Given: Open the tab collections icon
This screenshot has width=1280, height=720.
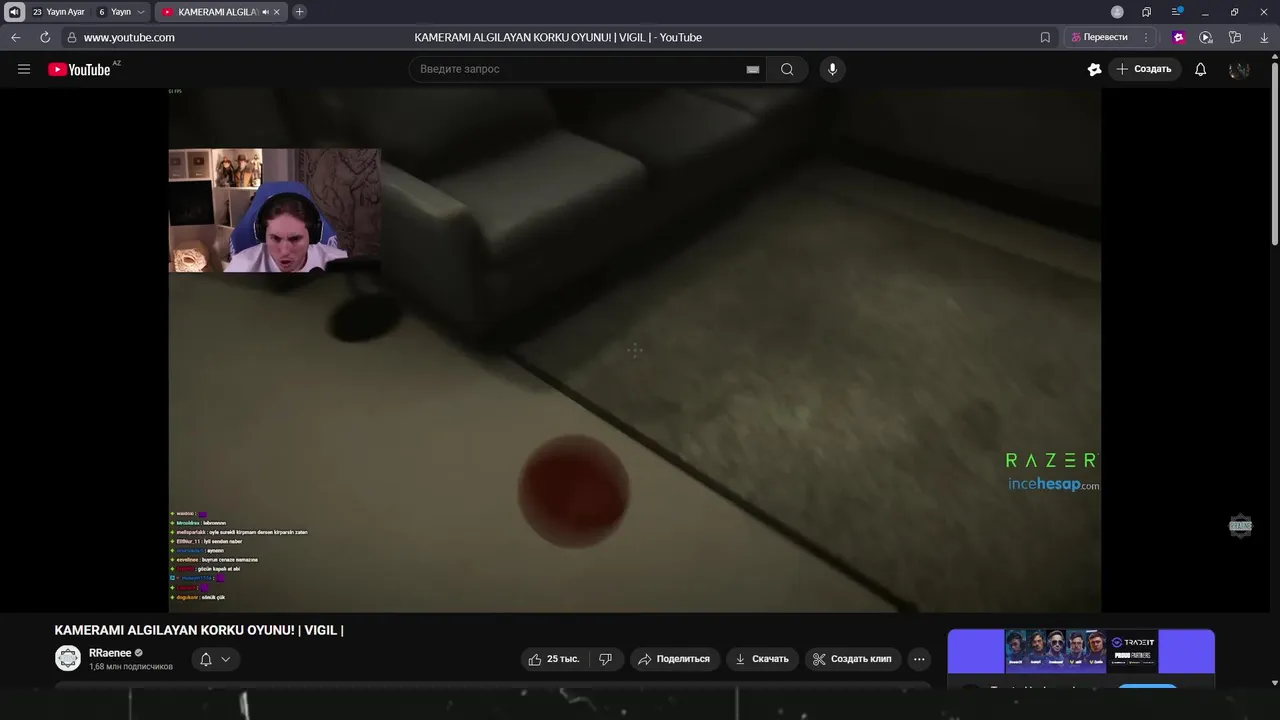Looking at the screenshot, I should click(x=1146, y=12).
